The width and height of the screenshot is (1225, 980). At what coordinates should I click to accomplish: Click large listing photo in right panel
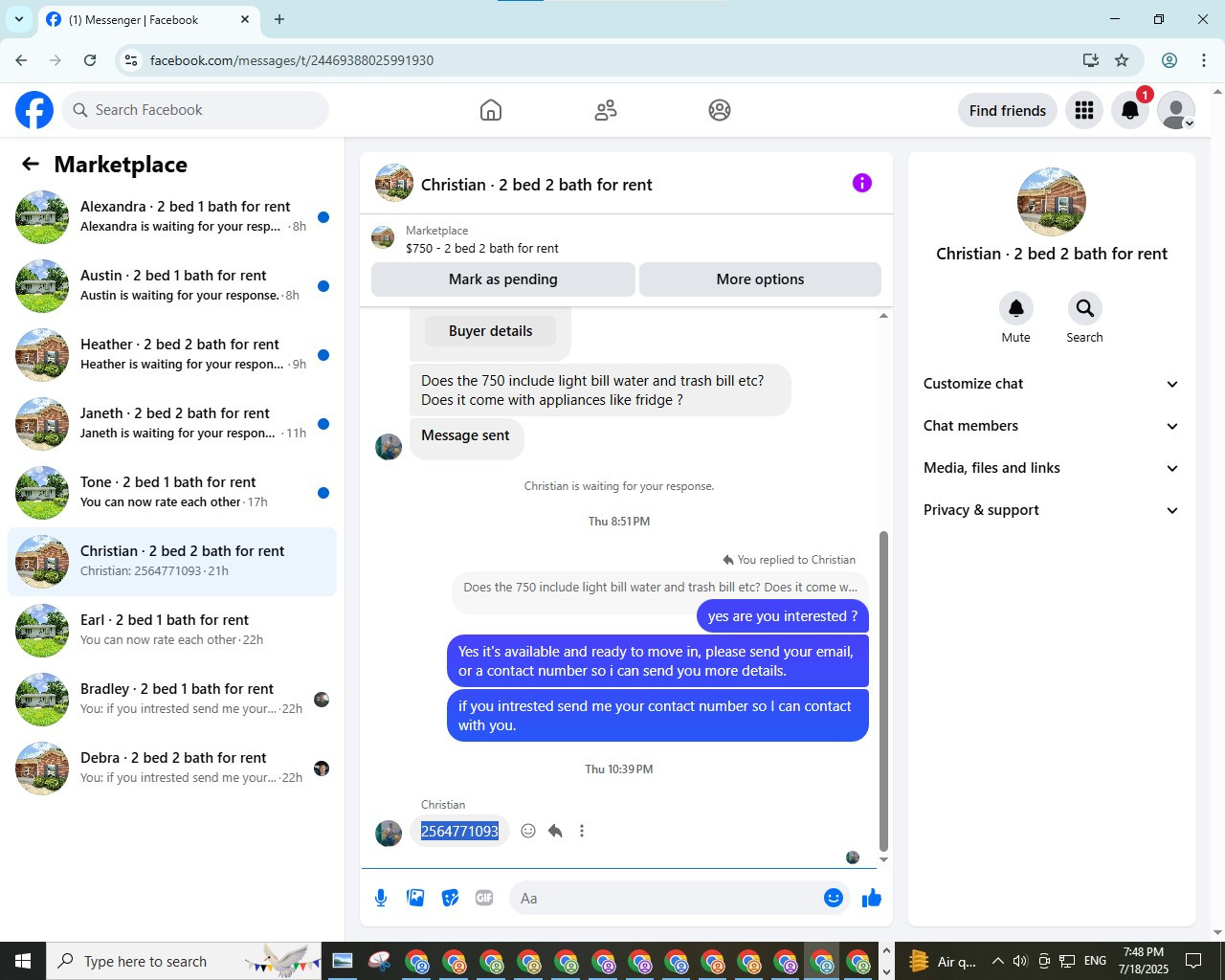point(1052,202)
